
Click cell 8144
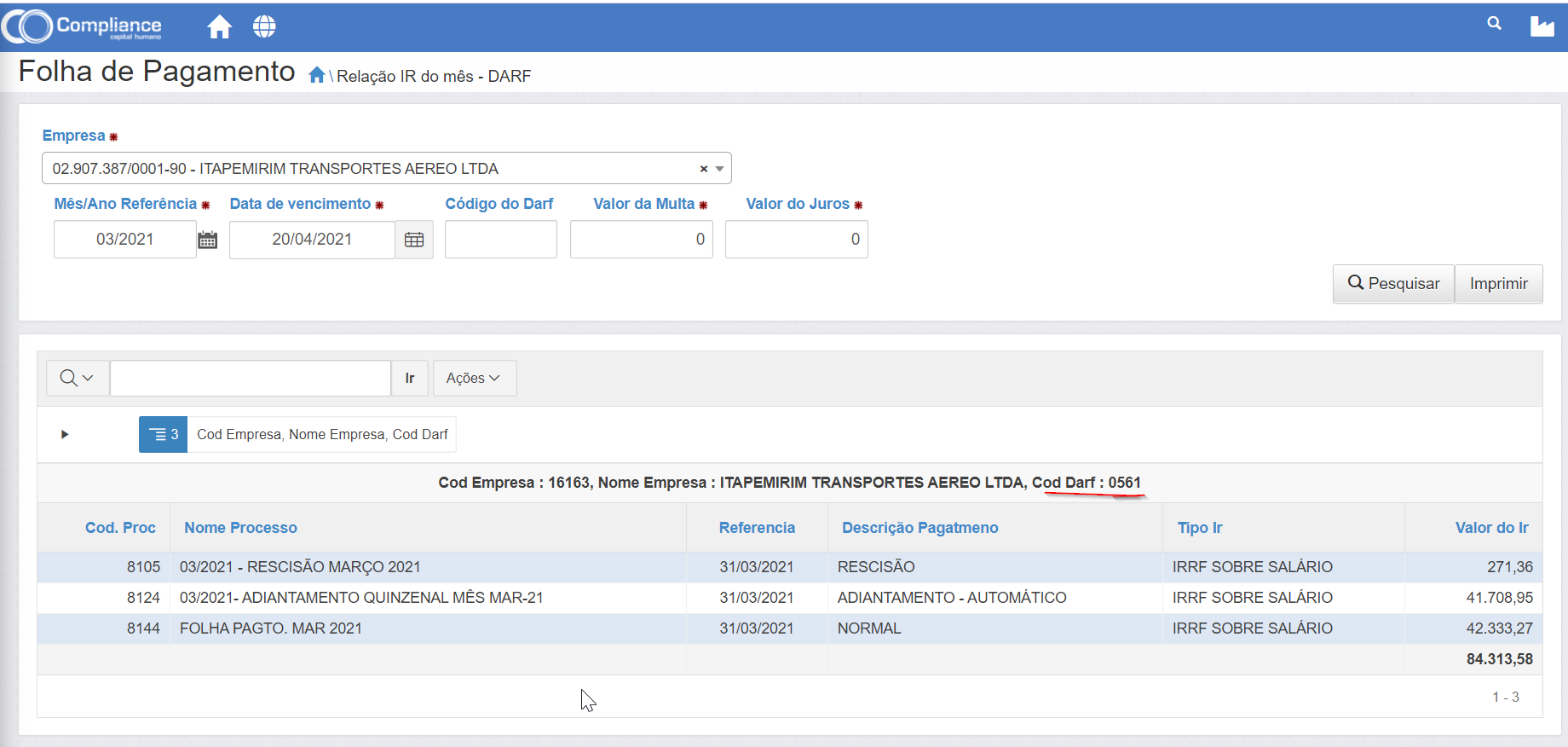point(143,628)
